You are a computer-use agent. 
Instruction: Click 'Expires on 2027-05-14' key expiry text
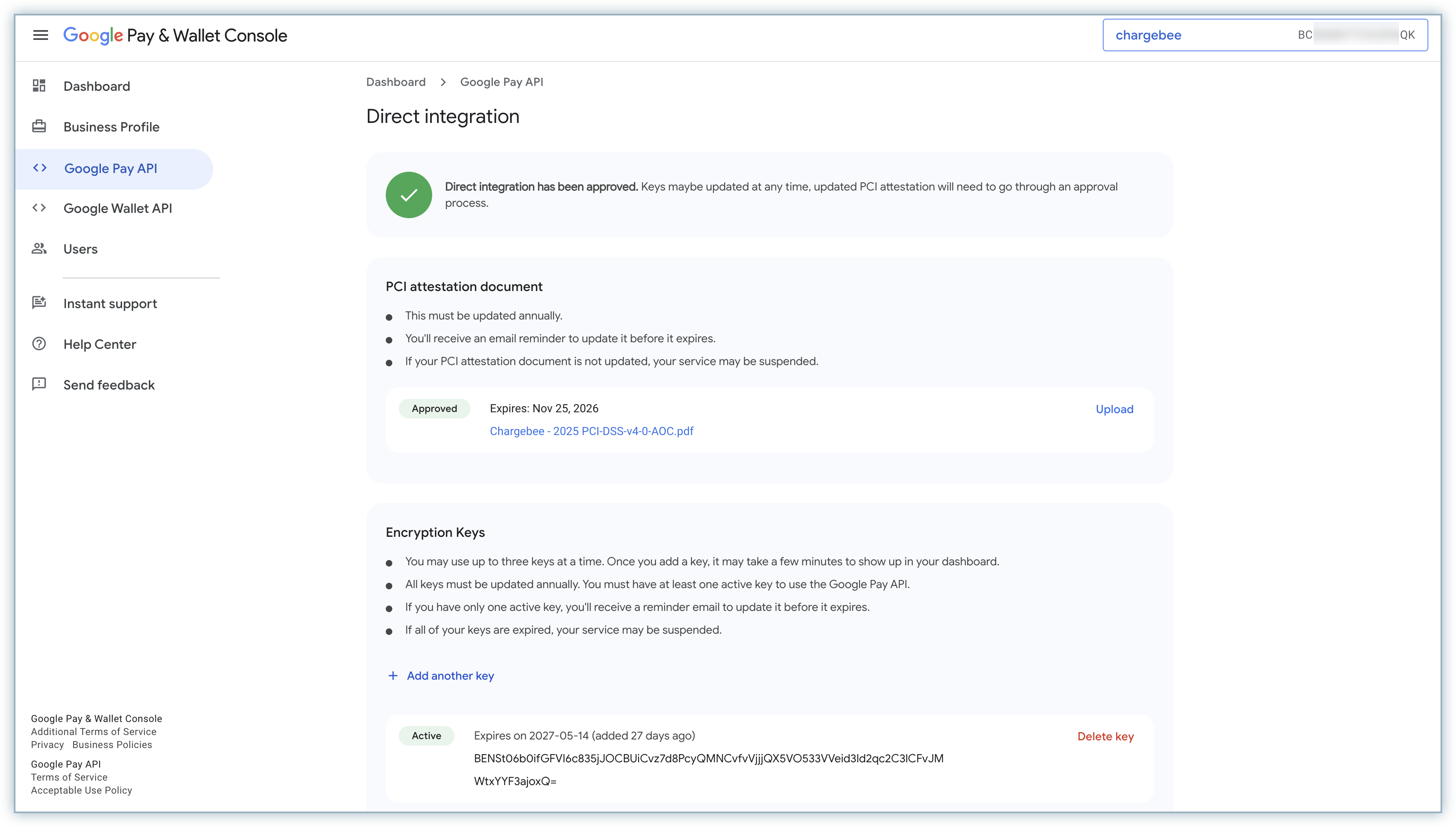pos(584,735)
